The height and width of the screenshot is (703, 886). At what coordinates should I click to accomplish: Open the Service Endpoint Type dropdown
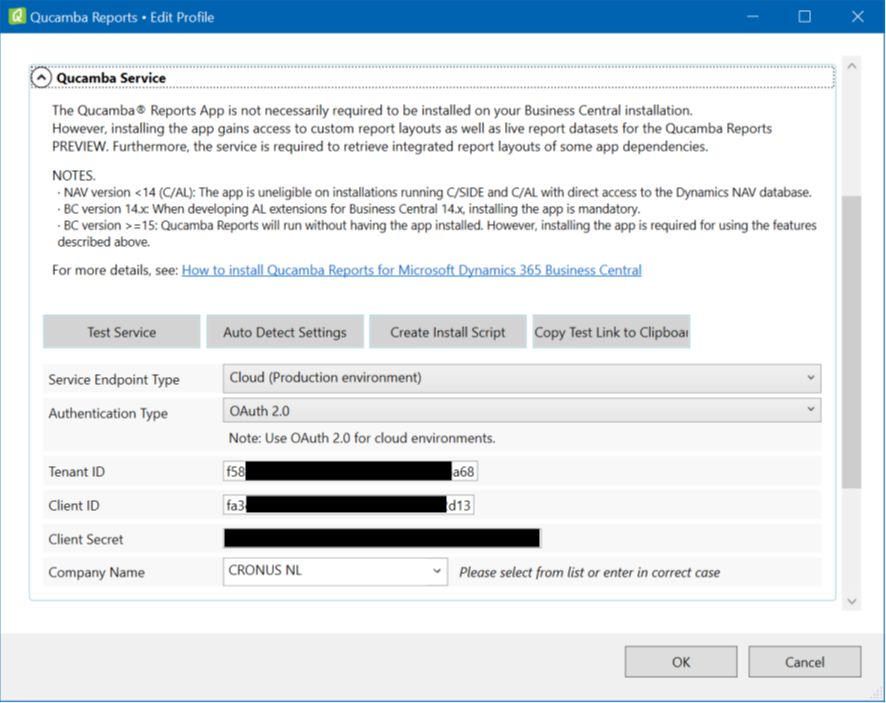522,378
